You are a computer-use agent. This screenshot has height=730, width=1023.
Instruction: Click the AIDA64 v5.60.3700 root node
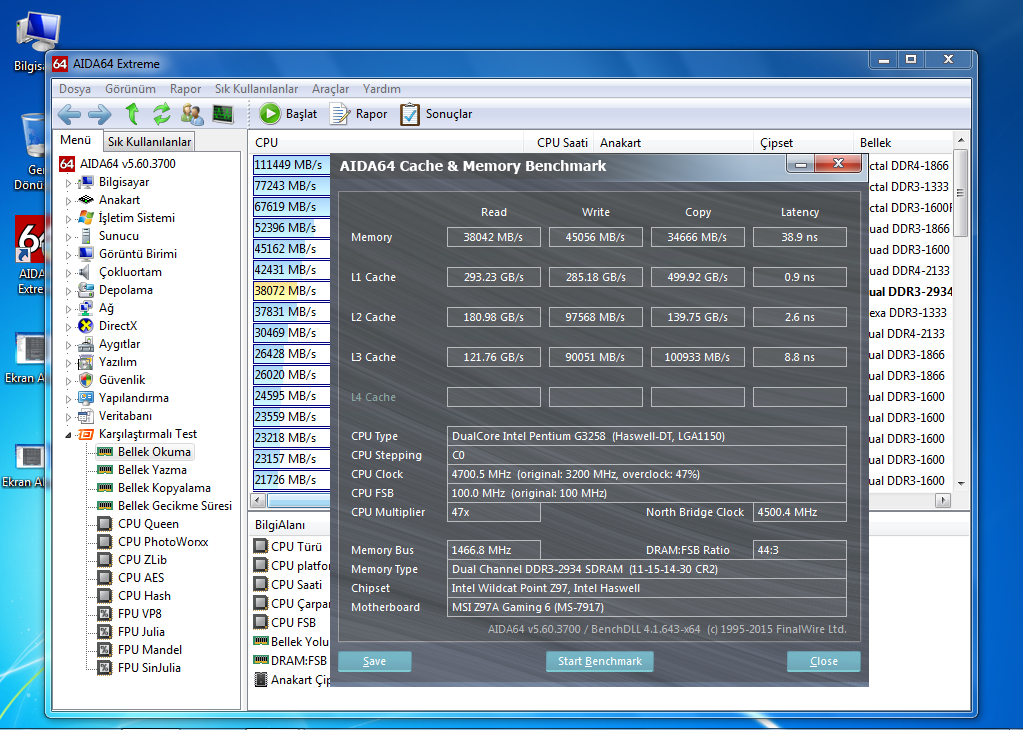(x=127, y=164)
